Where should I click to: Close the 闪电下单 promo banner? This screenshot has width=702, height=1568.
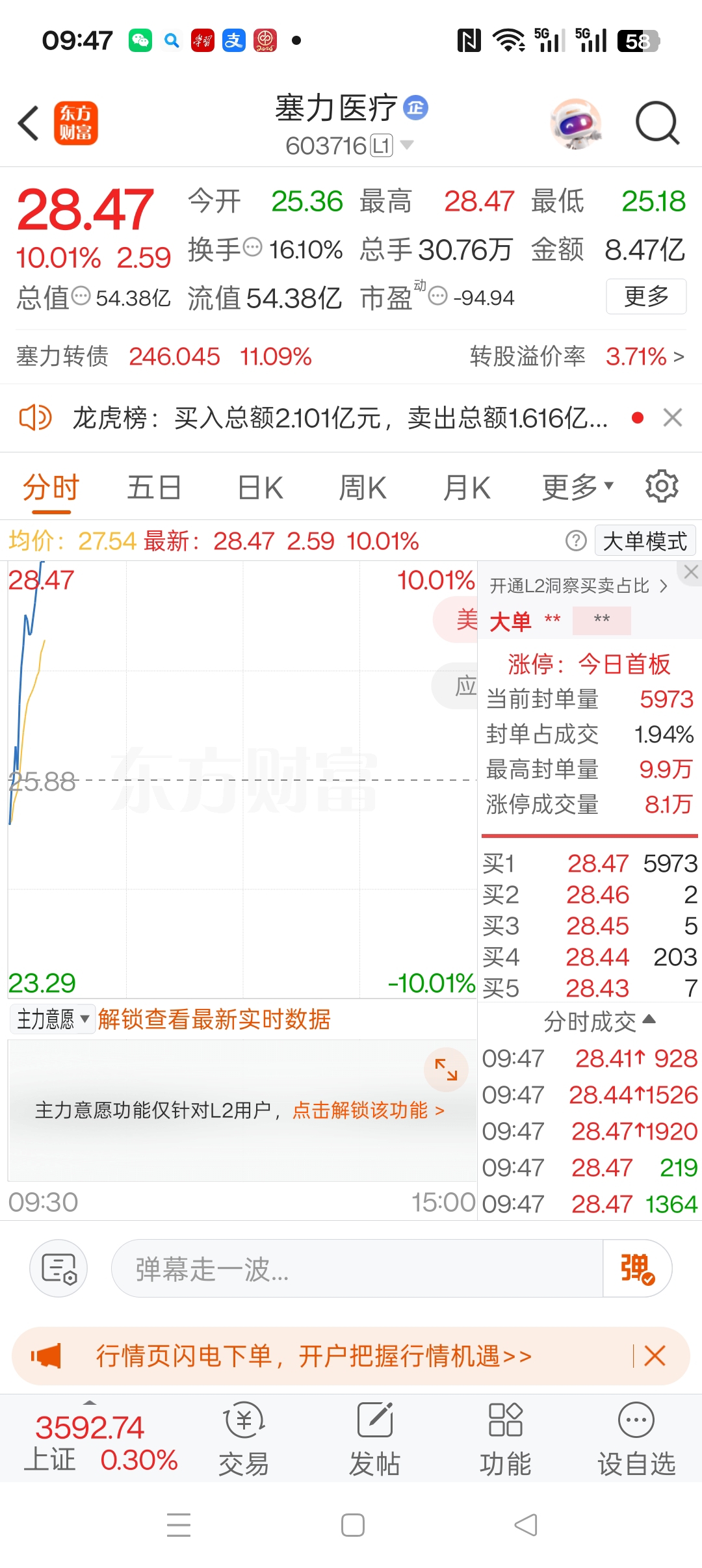655,1356
